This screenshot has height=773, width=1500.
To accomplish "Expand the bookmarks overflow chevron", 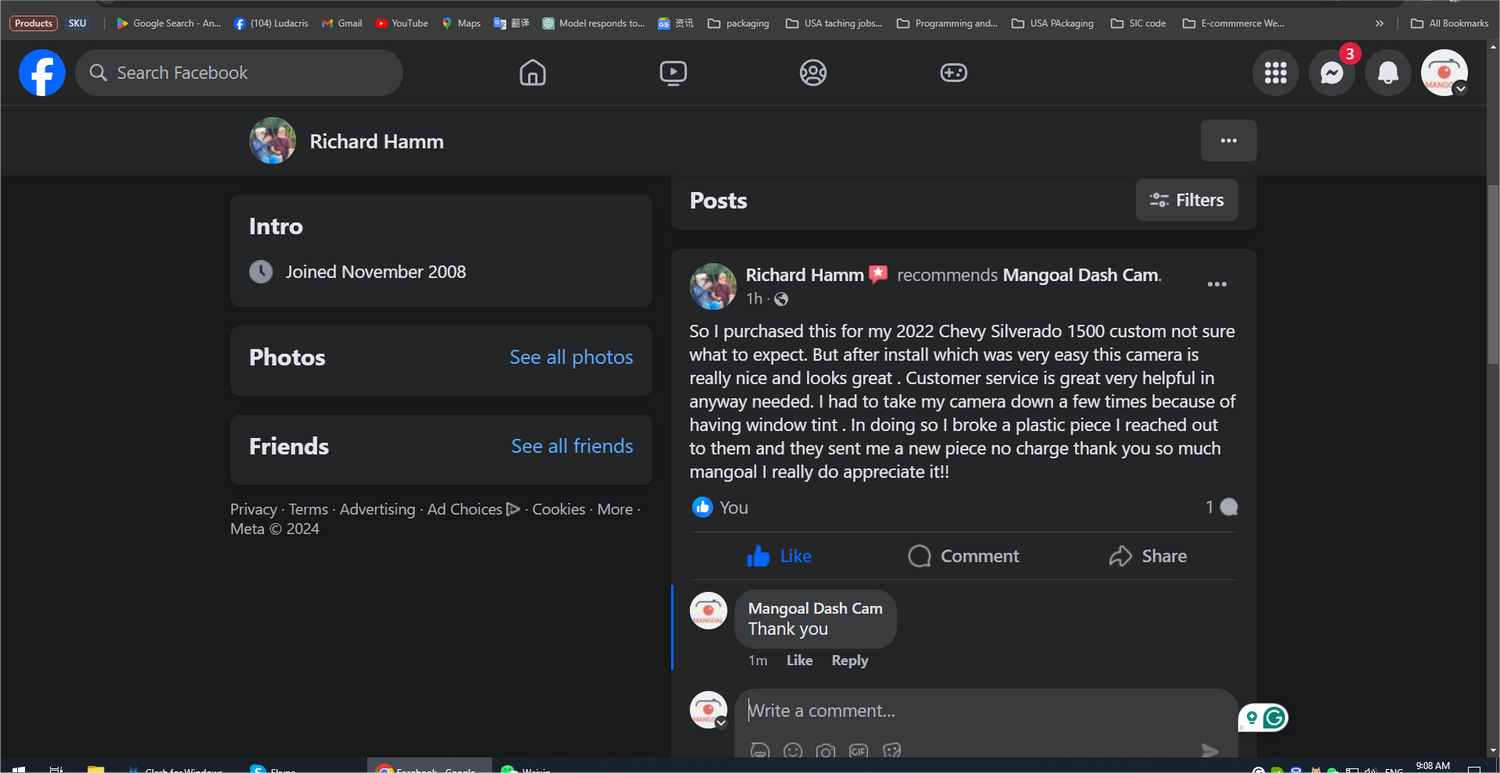I will pos(1380,23).
